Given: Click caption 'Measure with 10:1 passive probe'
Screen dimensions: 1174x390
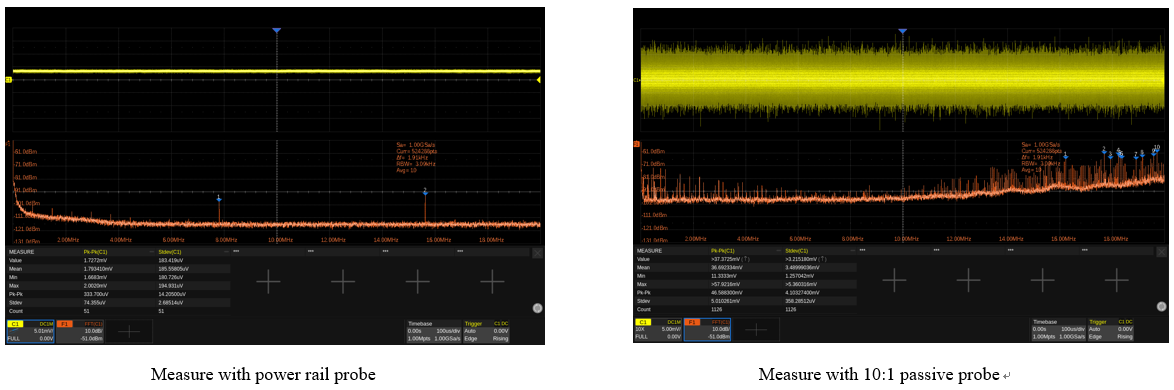Looking at the screenshot, I should point(879,374).
